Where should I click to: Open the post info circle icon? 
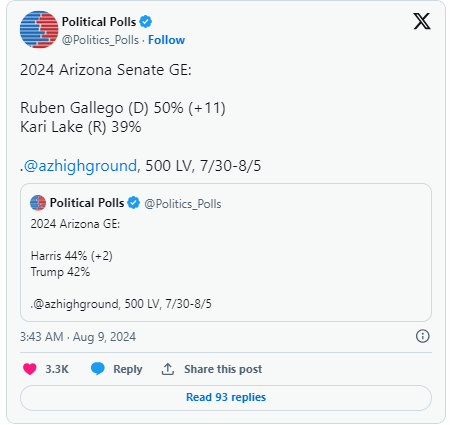click(x=423, y=336)
